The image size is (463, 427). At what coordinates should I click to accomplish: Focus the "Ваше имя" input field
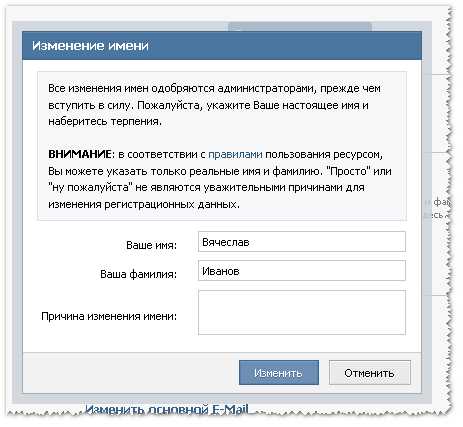point(302,242)
